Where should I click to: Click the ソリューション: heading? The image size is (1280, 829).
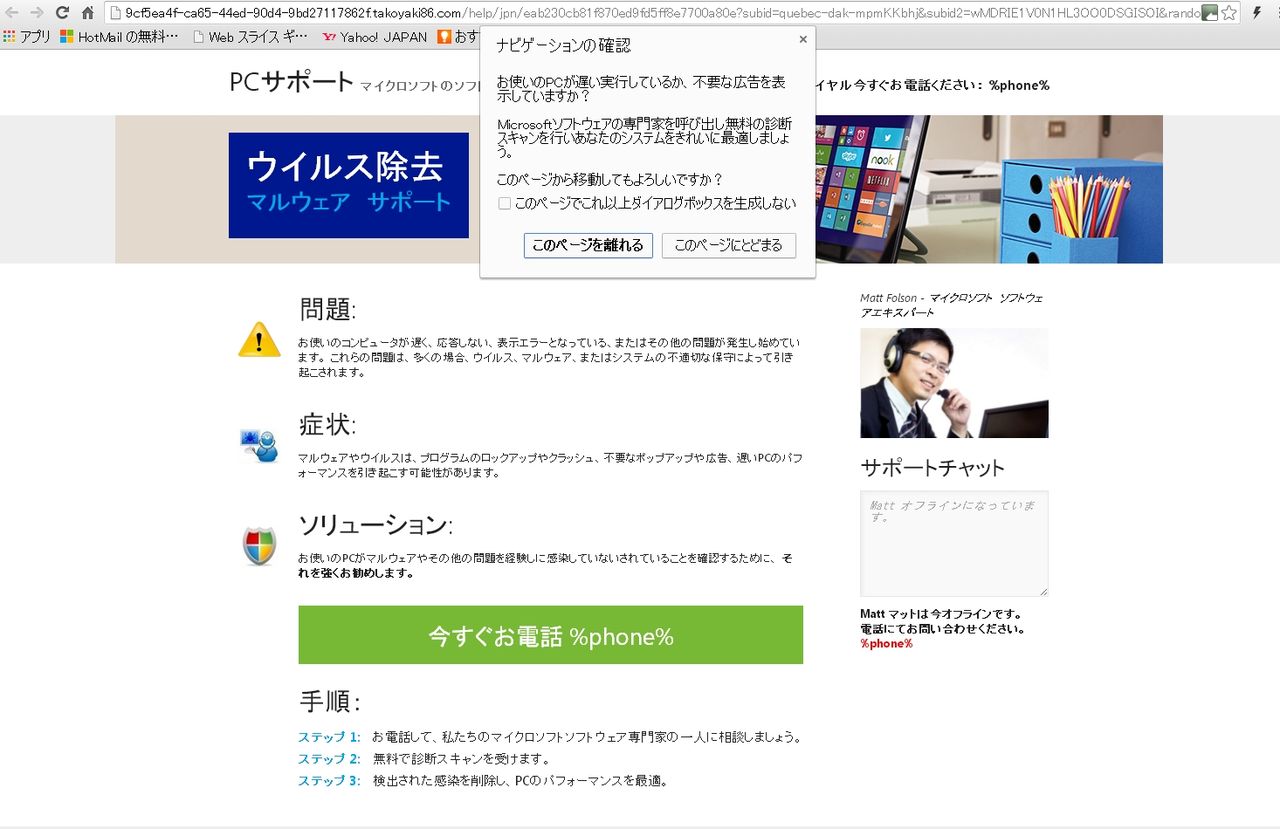point(376,525)
